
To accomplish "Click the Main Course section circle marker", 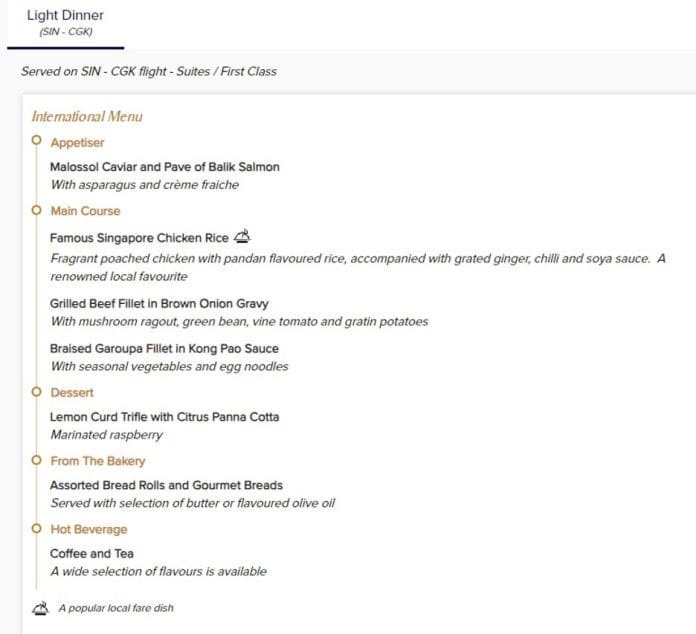I will 37,210.
